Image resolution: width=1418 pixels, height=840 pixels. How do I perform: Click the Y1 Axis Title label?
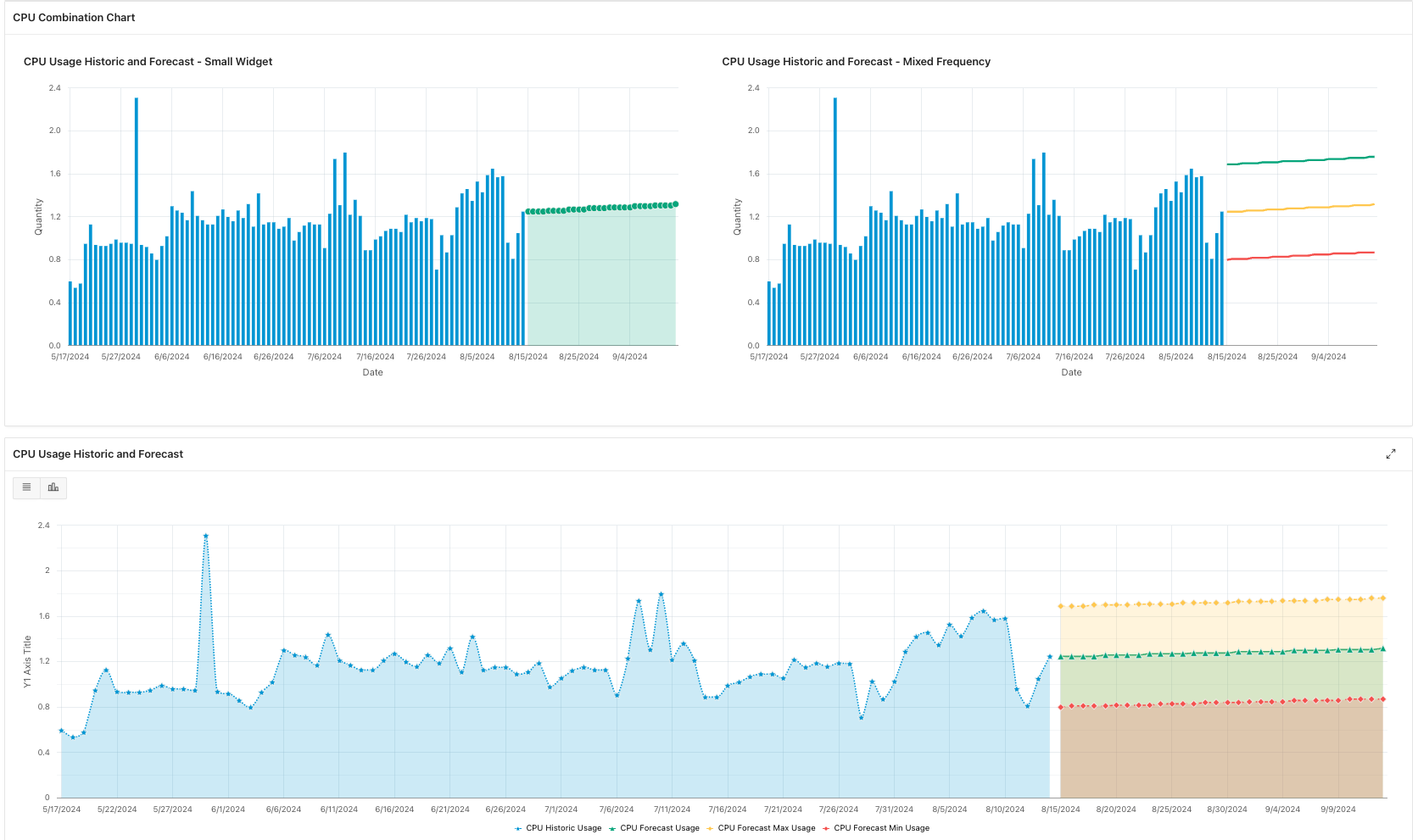tap(27, 661)
